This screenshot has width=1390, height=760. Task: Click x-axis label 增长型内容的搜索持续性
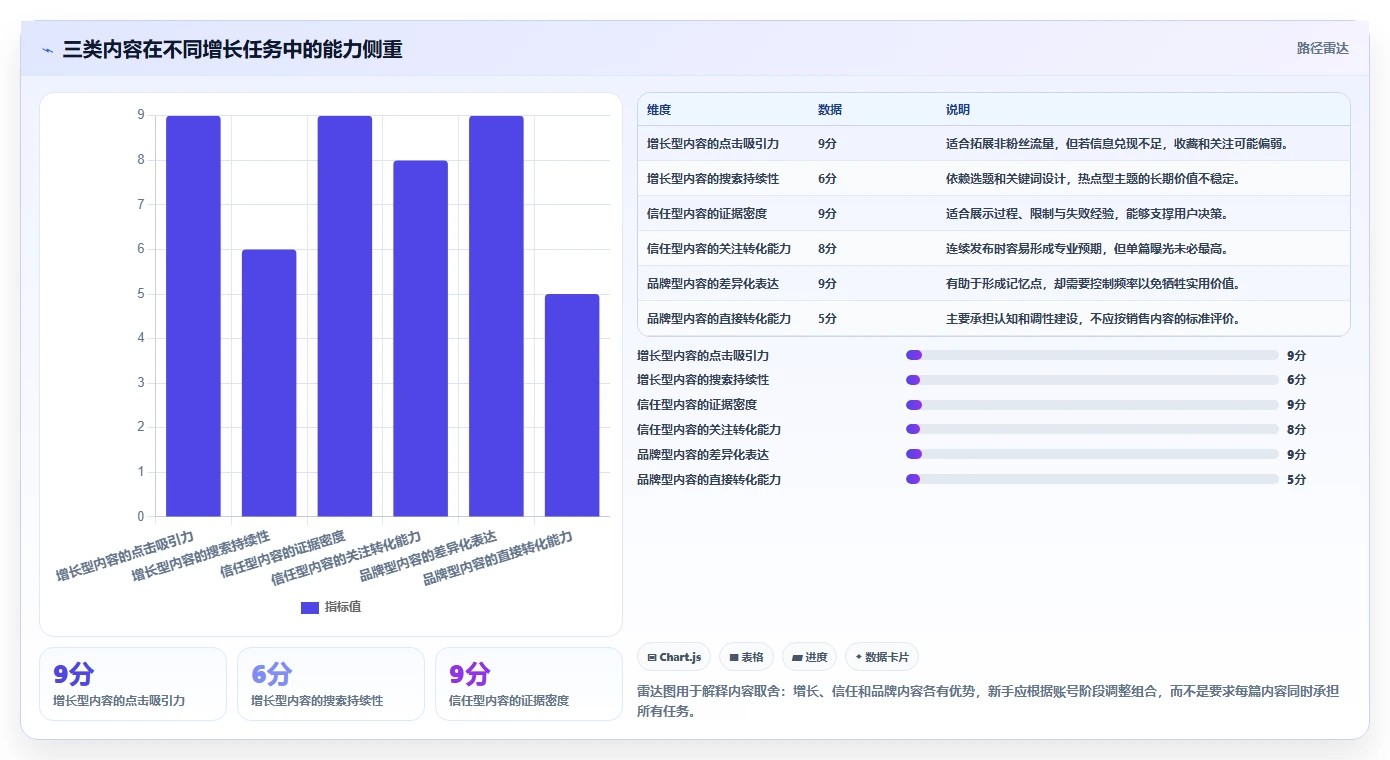pos(201,557)
